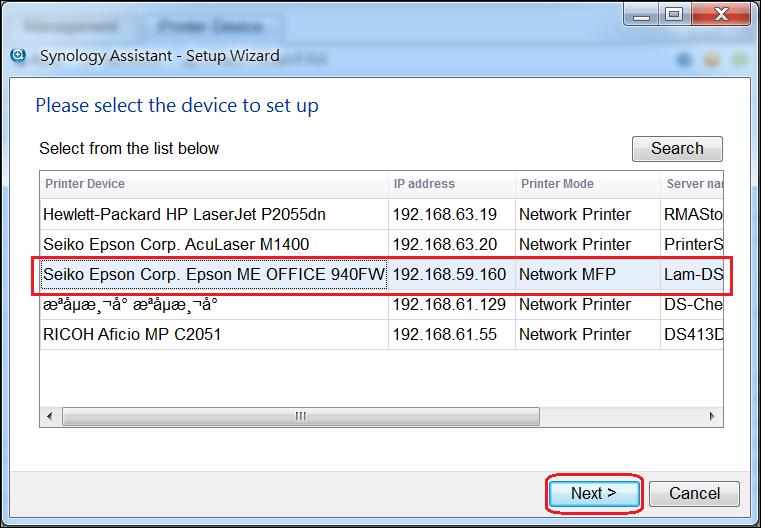
Task: Click the Synology Assistant title bar icon
Action: (18, 56)
